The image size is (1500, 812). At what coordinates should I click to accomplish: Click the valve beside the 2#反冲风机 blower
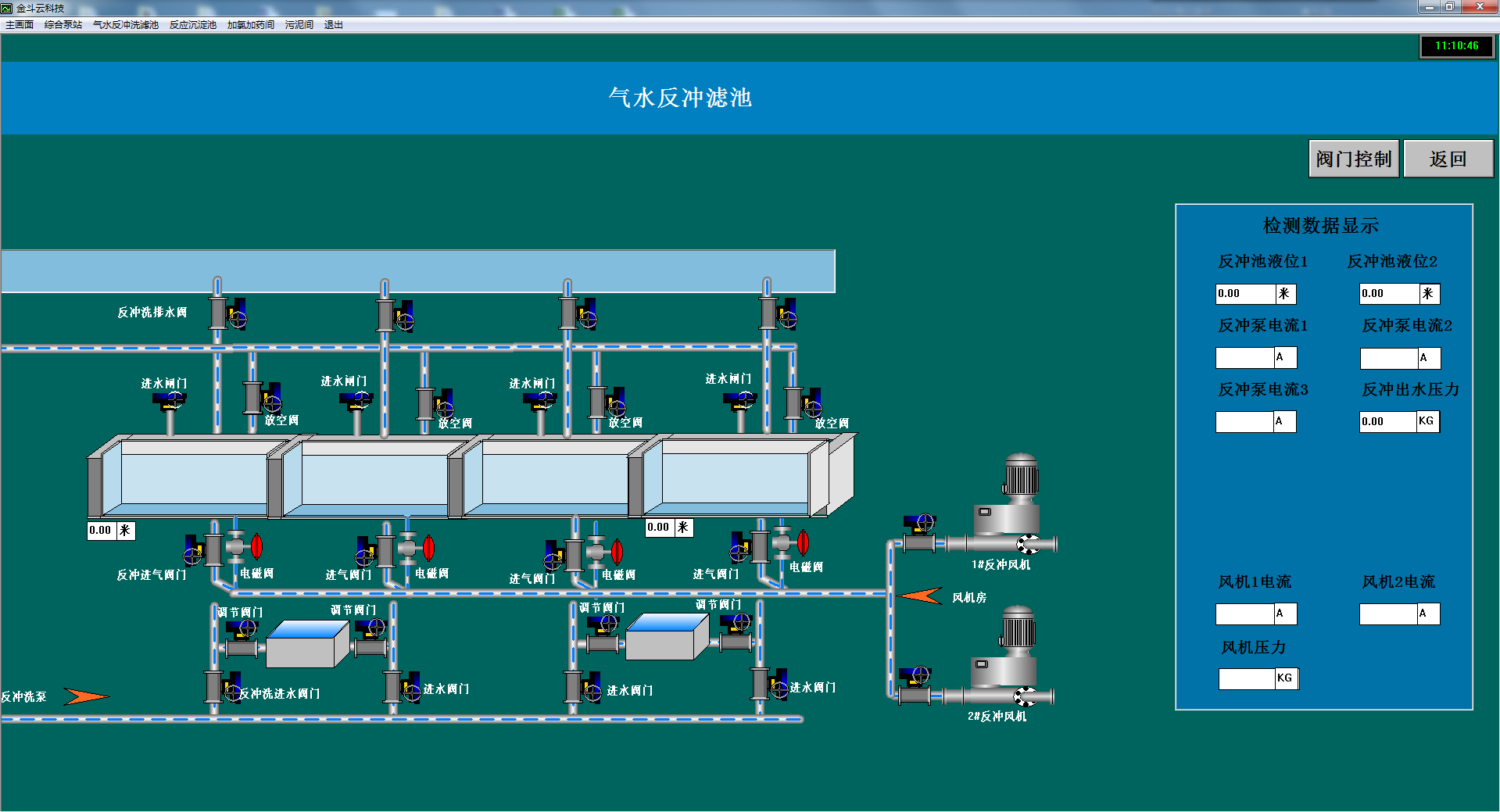pos(915,685)
